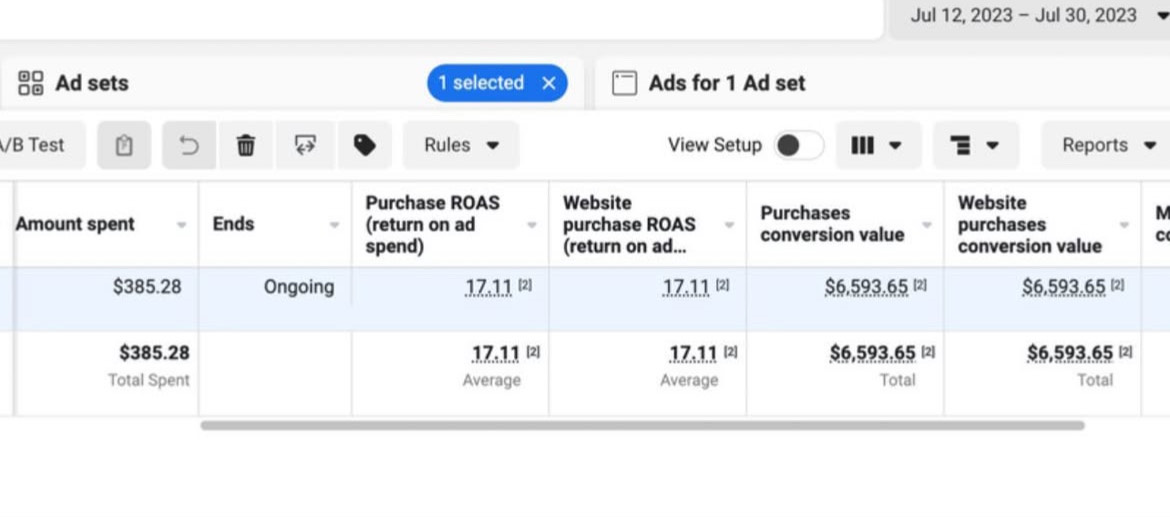Click the tag label icon
The image size is (1170, 517).
(x=365, y=146)
